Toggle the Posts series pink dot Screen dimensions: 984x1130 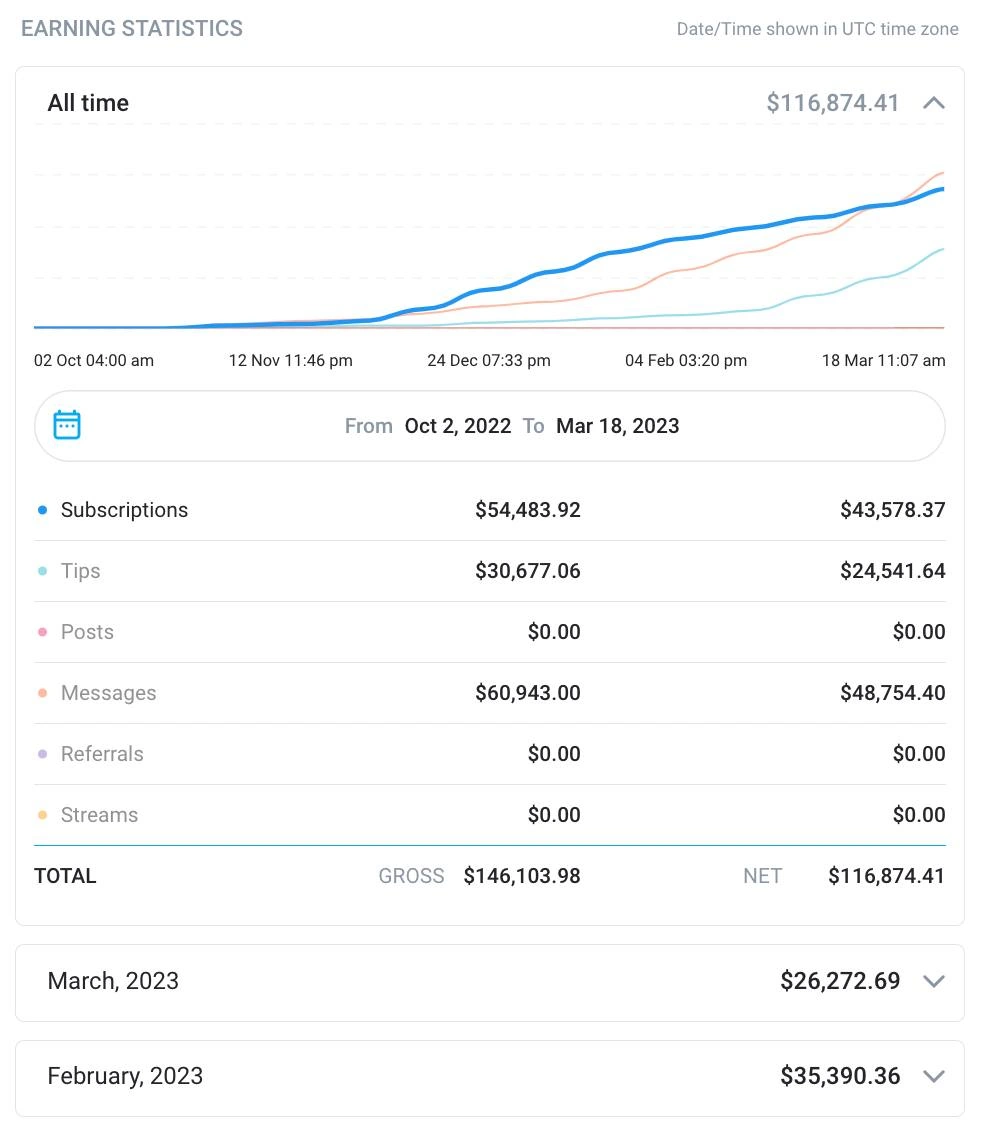(42, 632)
